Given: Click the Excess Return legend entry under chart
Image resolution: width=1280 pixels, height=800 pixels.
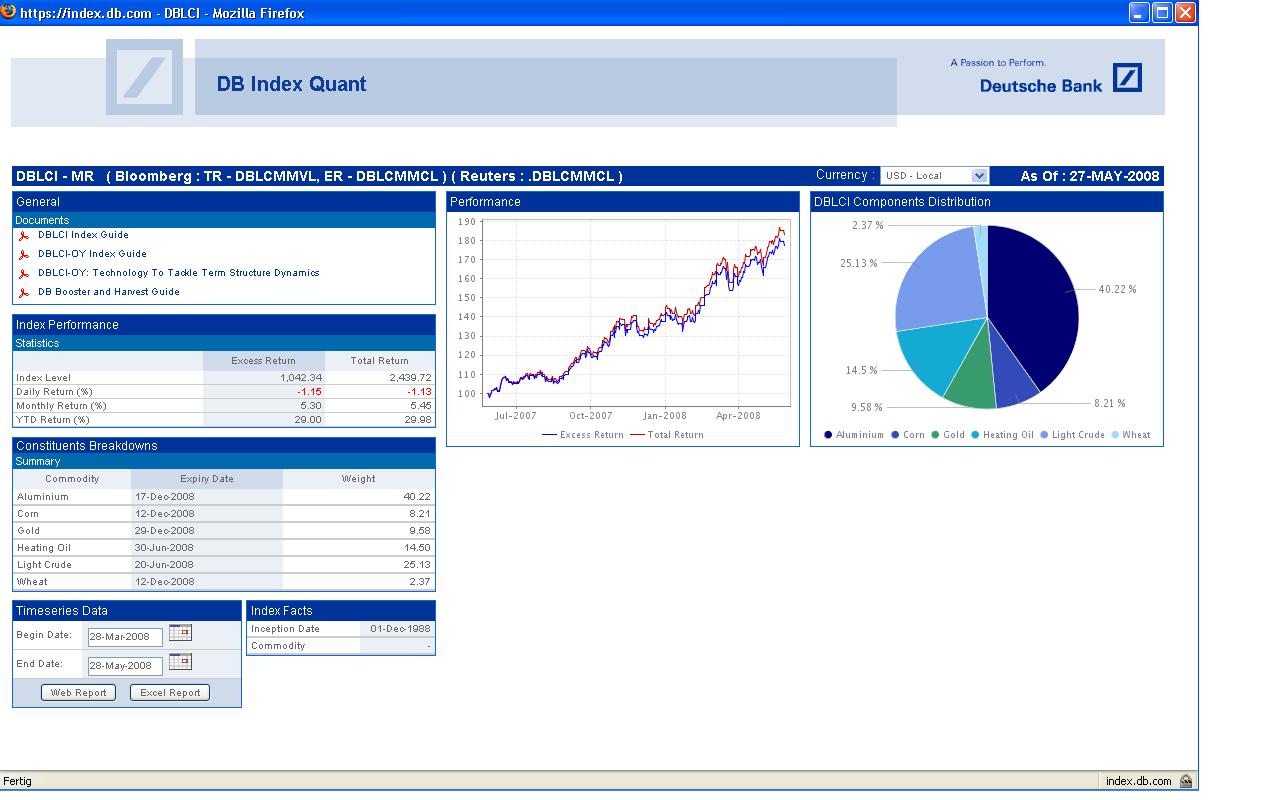Looking at the screenshot, I should point(582,435).
